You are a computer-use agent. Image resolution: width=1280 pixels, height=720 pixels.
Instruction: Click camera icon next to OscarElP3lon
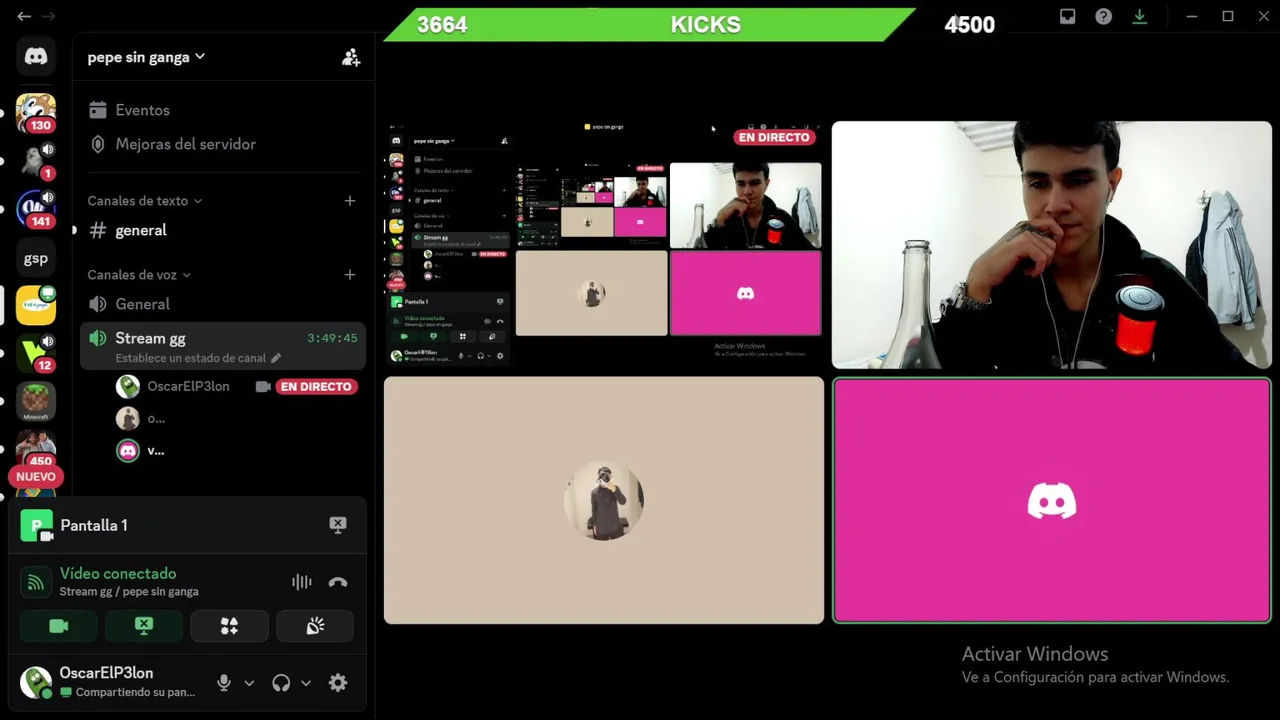[x=263, y=386]
